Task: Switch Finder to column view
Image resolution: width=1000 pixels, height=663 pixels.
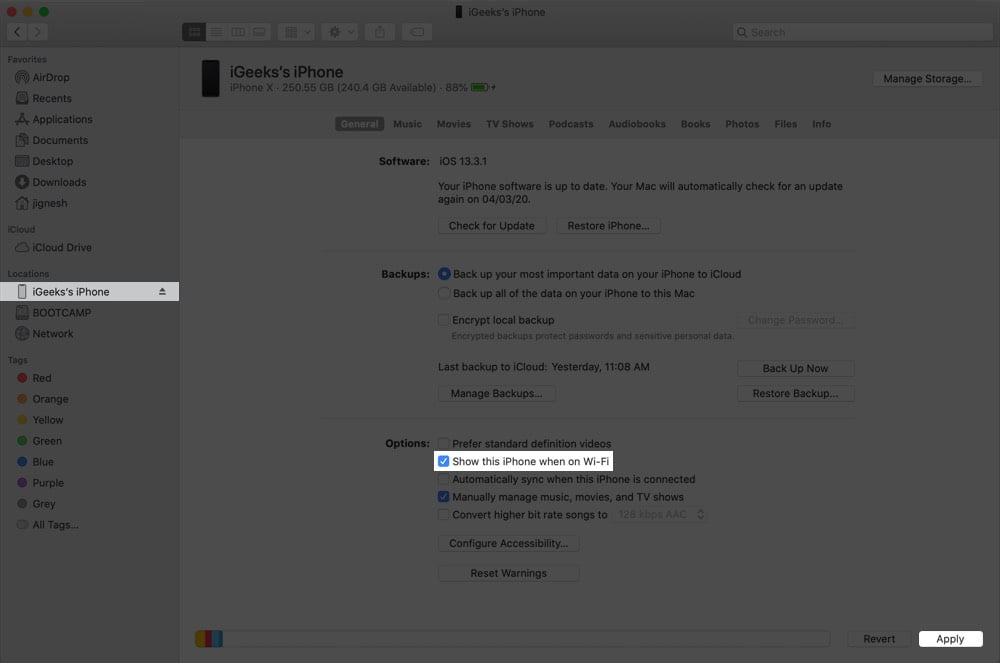Action: point(238,32)
